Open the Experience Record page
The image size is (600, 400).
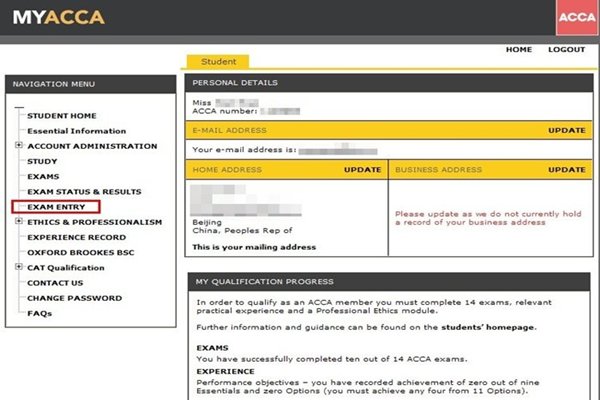[76, 237]
